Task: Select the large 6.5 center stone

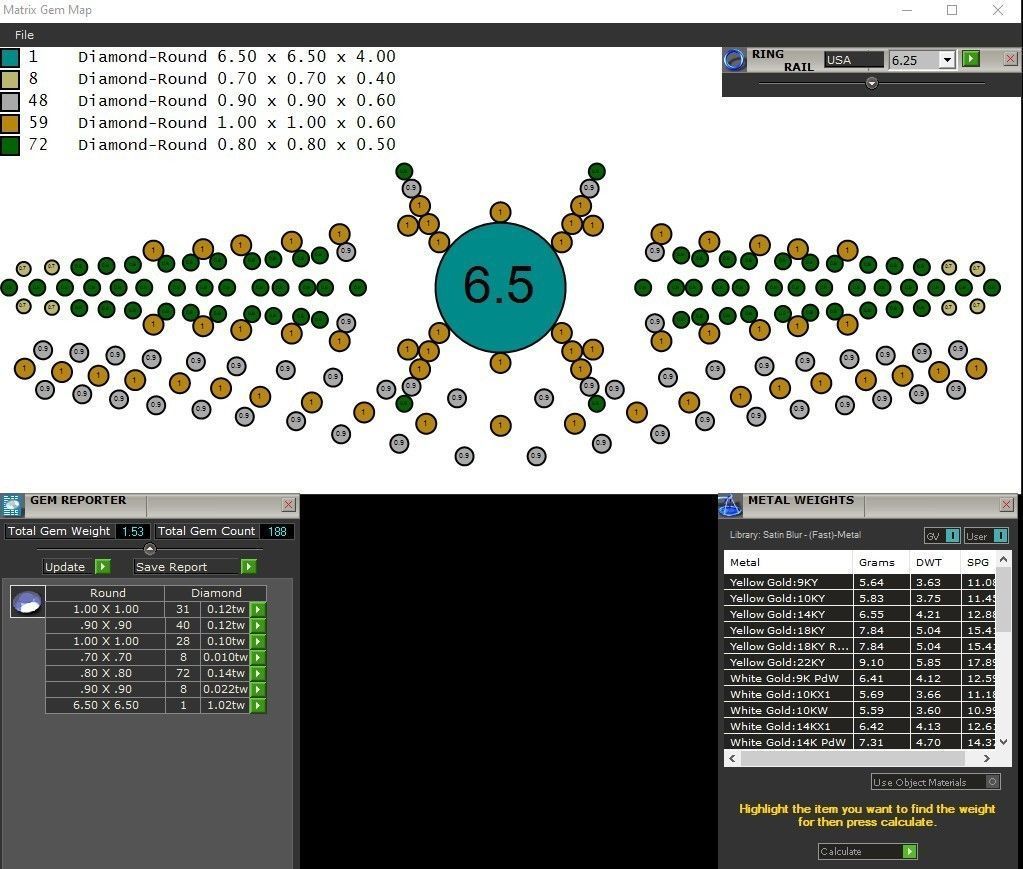Action: (500, 287)
